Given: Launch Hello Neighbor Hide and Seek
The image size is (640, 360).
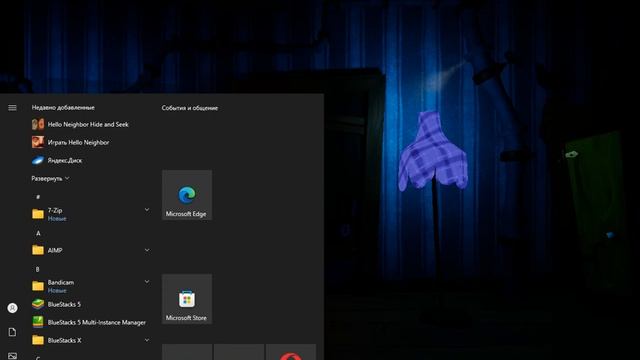Looking at the screenshot, I should tap(80, 124).
